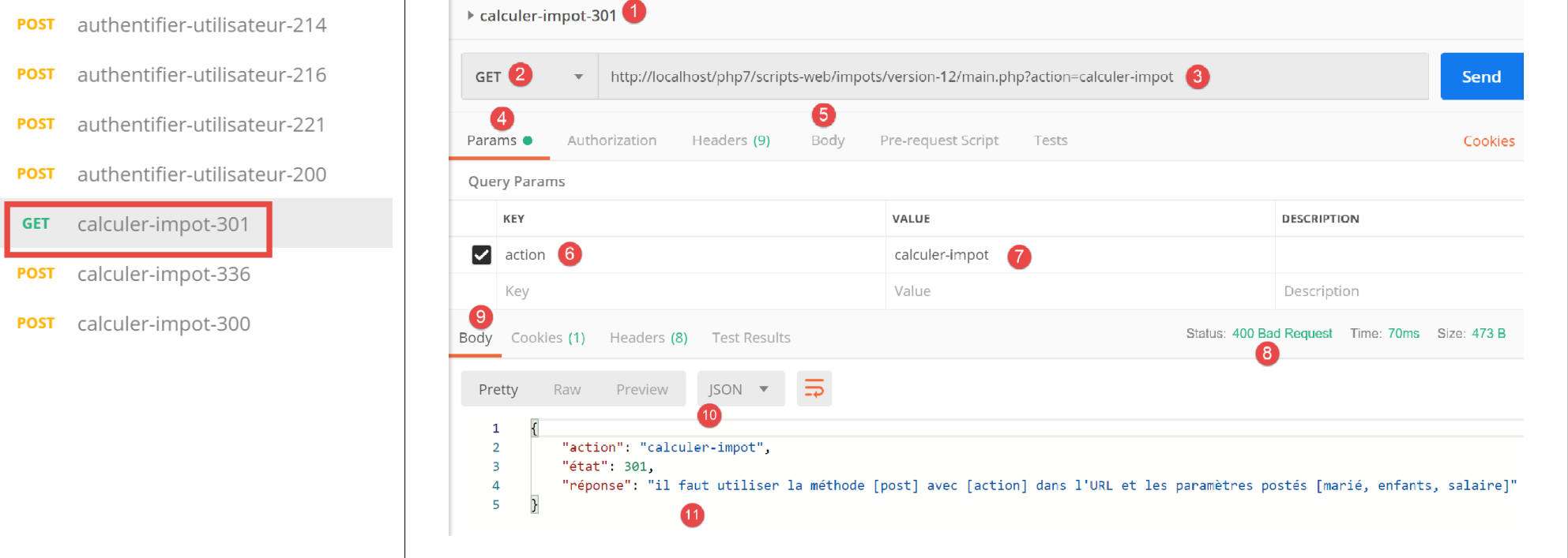Open response Cookies (1) tab
The width and height of the screenshot is (1568, 558).
[547, 338]
